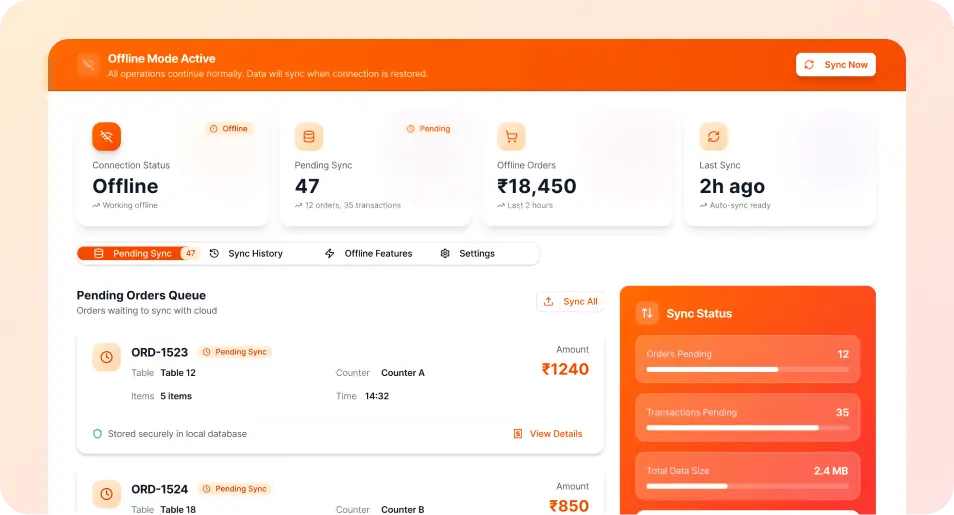Screen dimensions: 954x515
Task: Click the green shield secure storage icon
Action: [x=97, y=434]
